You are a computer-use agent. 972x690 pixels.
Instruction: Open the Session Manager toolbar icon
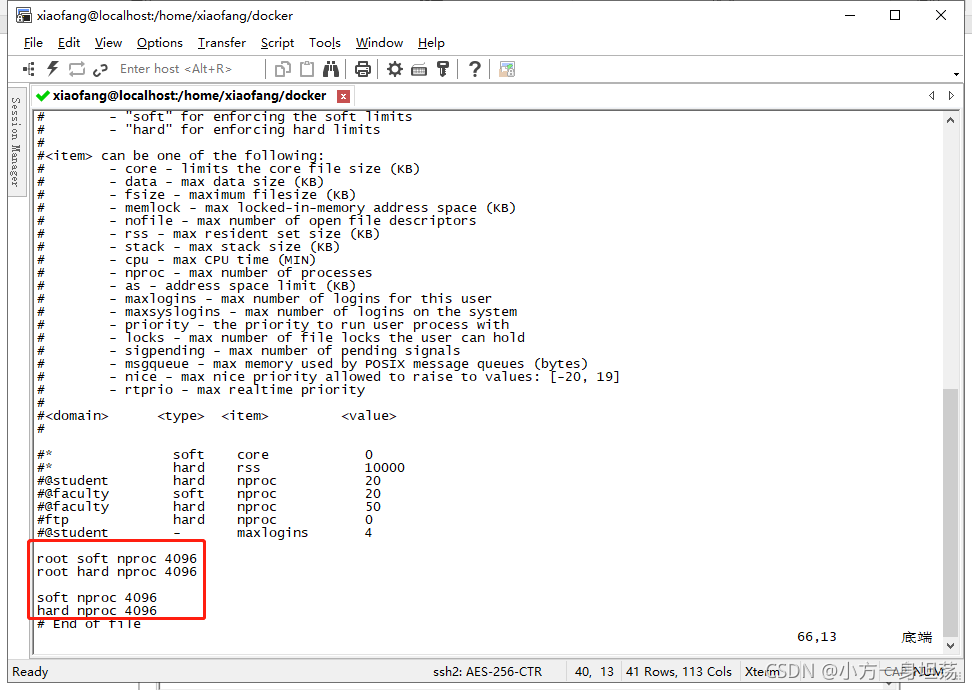(x=29, y=69)
